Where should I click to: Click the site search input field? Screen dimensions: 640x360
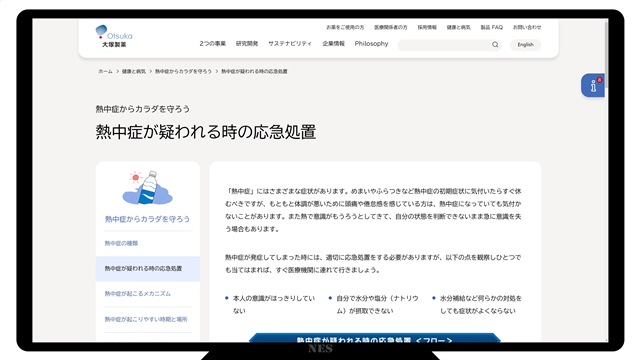[449, 44]
